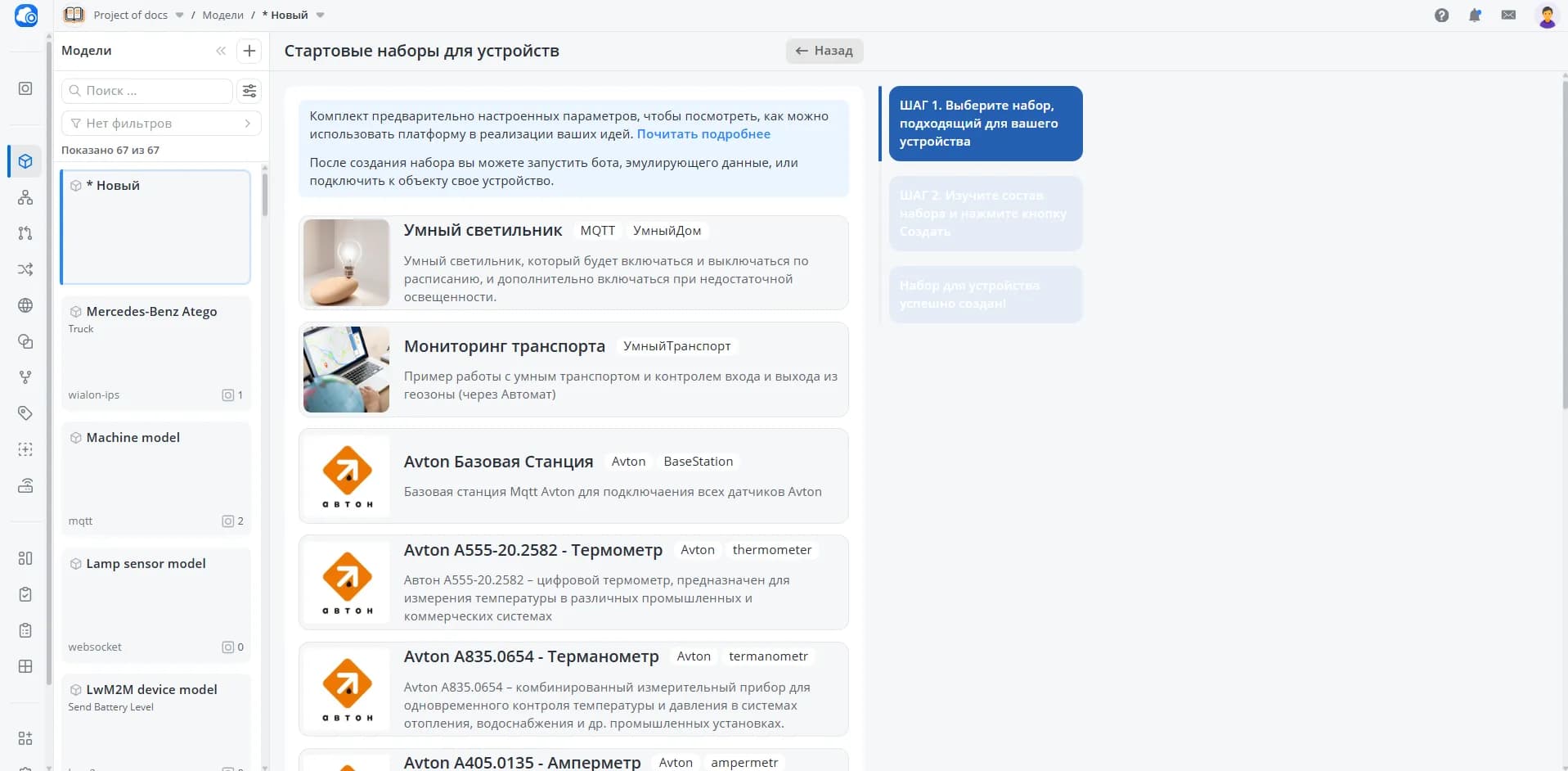Click the УмныйДом tag
This screenshot has height=771, width=1568.
tap(667, 231)
